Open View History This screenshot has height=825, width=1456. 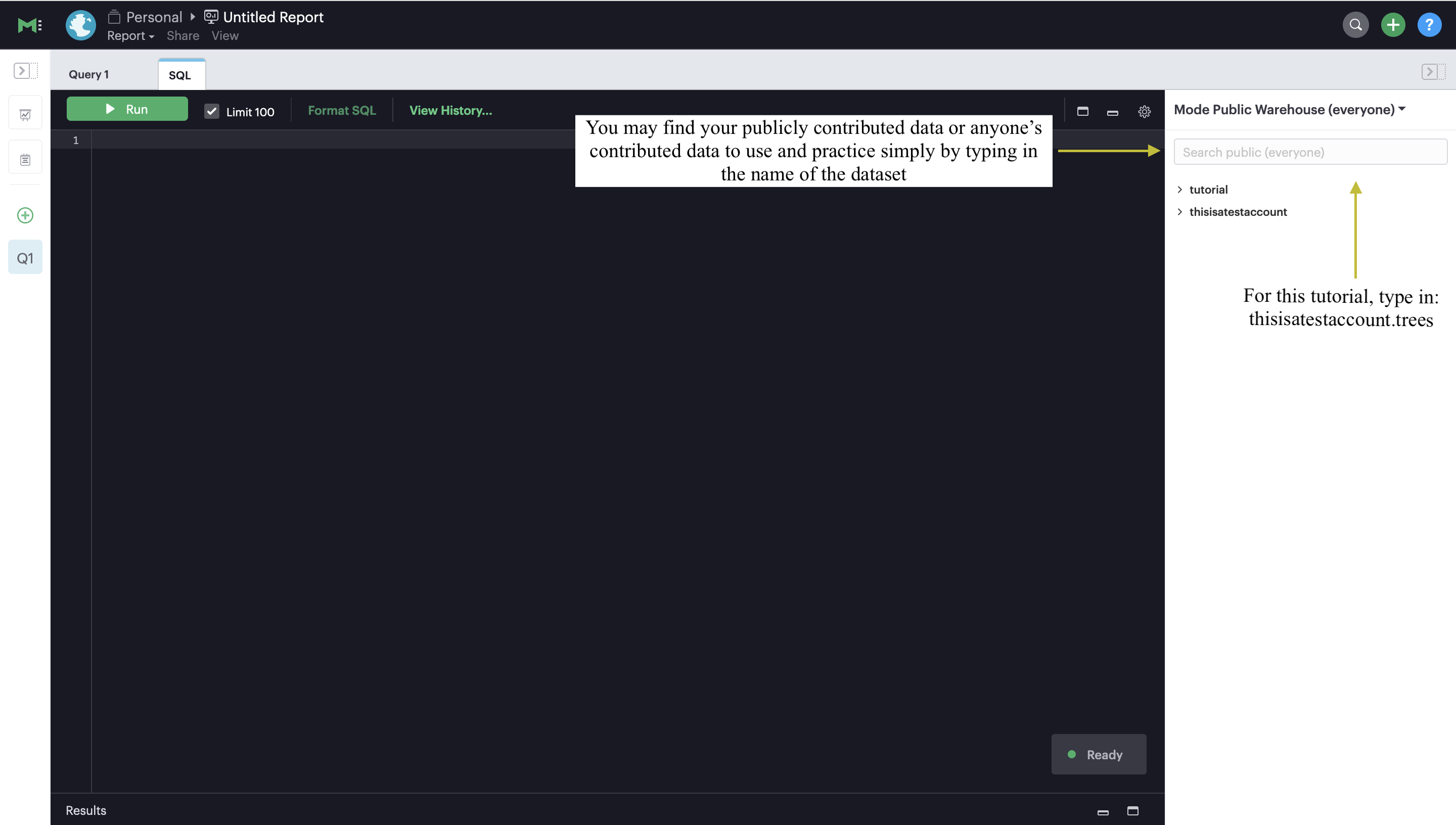pyautogui.click(x=450, y=111)
